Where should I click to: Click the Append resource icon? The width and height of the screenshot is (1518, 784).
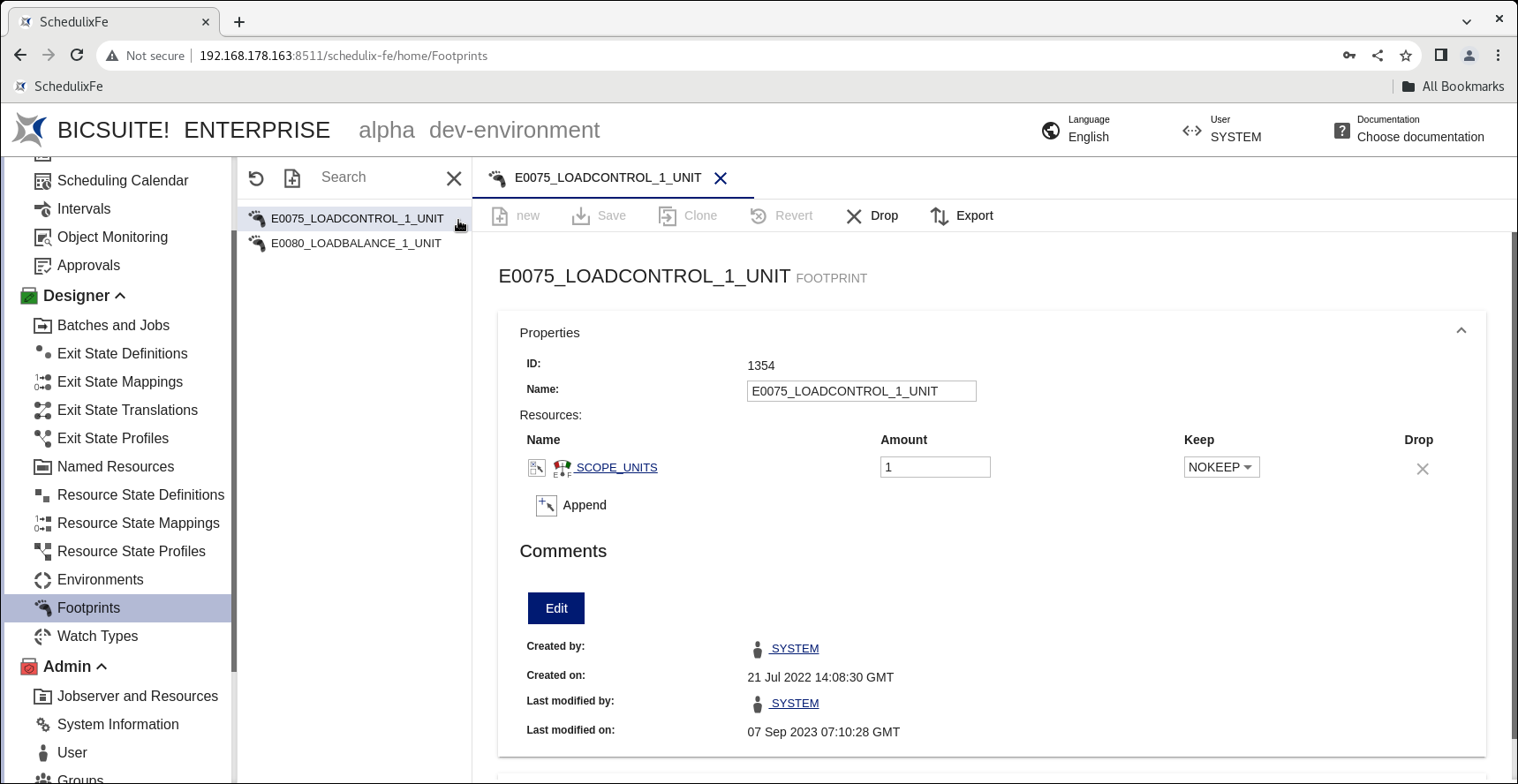coord(547,505)
